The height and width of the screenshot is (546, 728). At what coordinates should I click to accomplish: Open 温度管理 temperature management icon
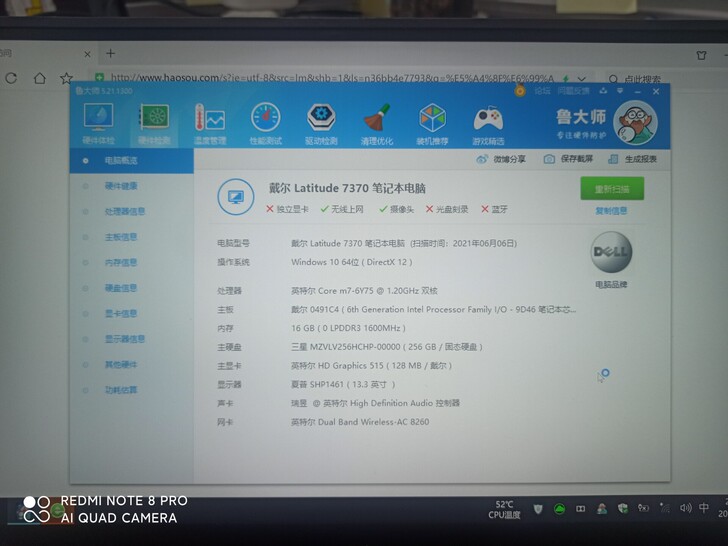coord(210,123)
